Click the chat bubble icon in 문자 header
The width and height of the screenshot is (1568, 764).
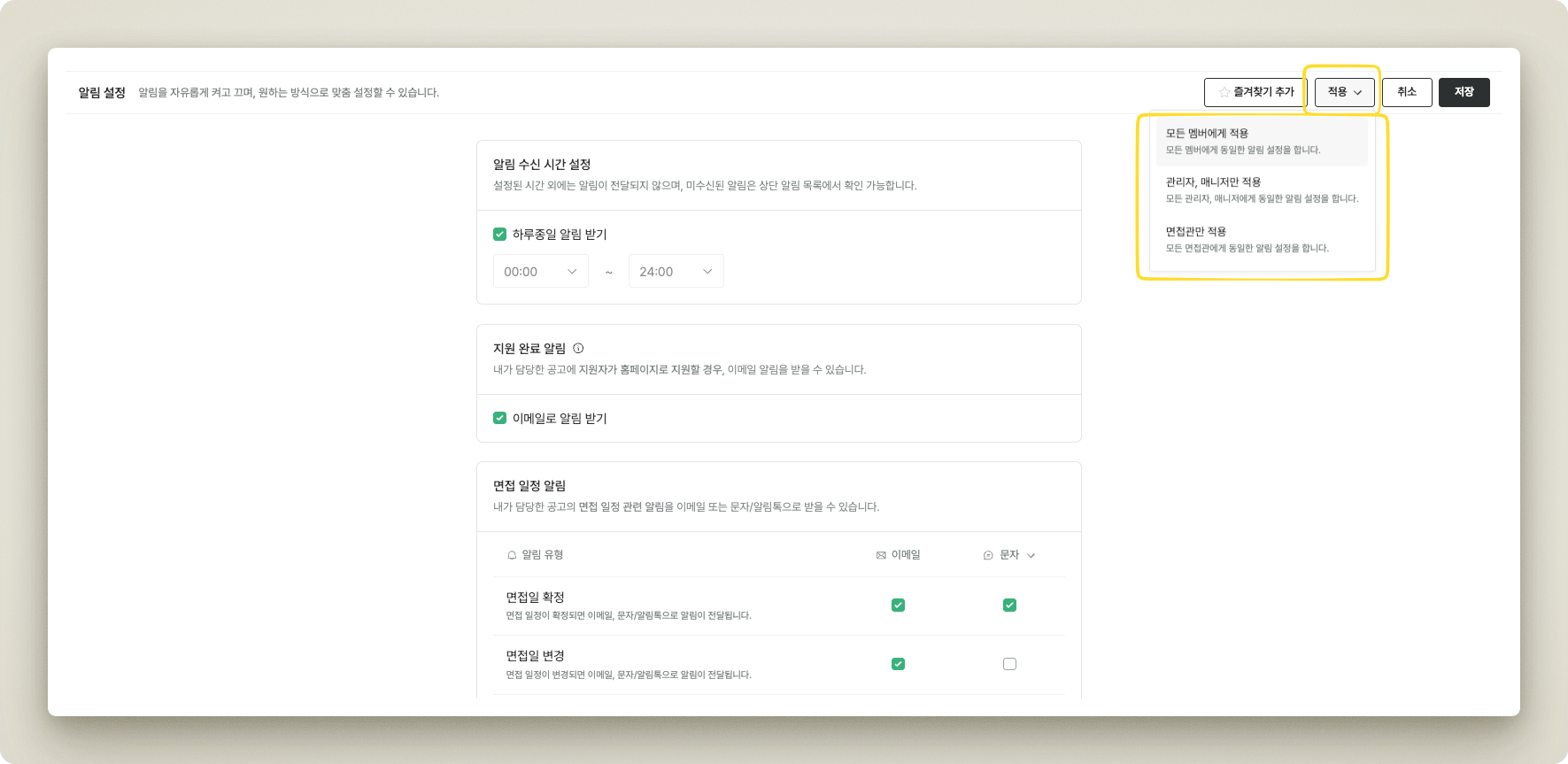coord(988,555)
